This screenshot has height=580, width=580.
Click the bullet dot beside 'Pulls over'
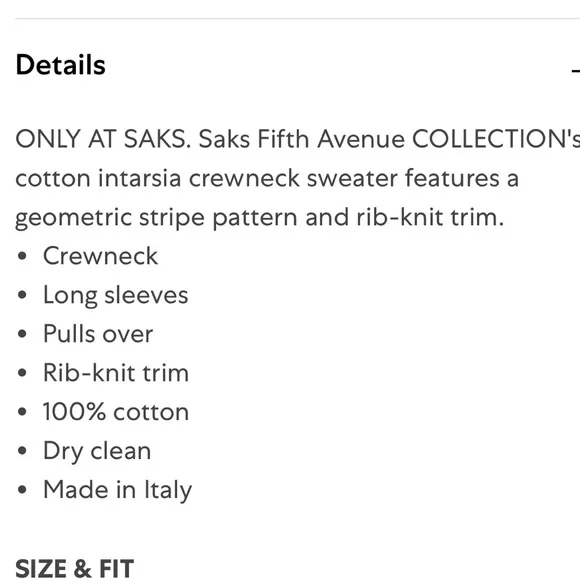[x=22, y=334]
